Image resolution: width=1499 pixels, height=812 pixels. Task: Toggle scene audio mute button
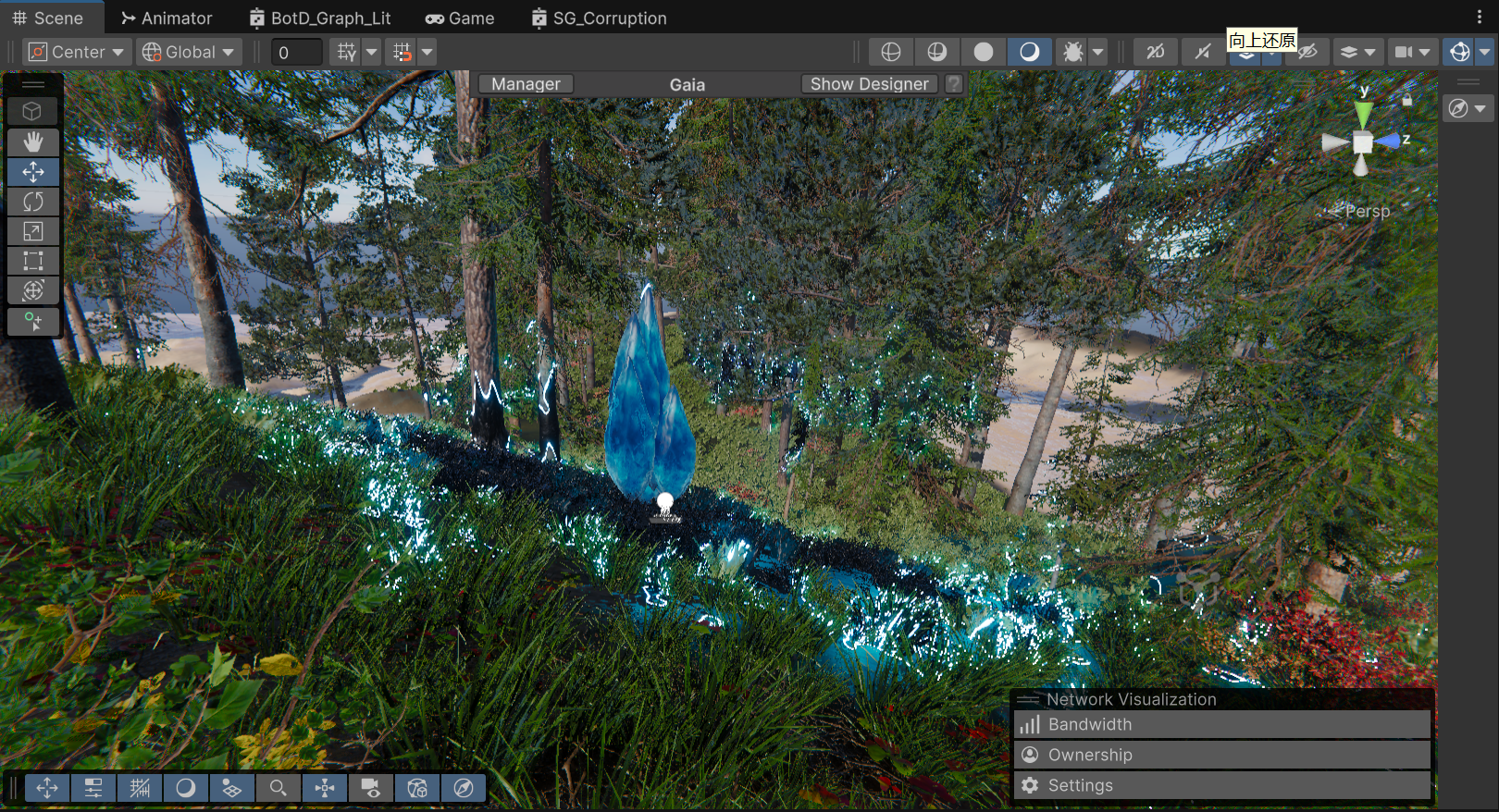coord(1202,52)
